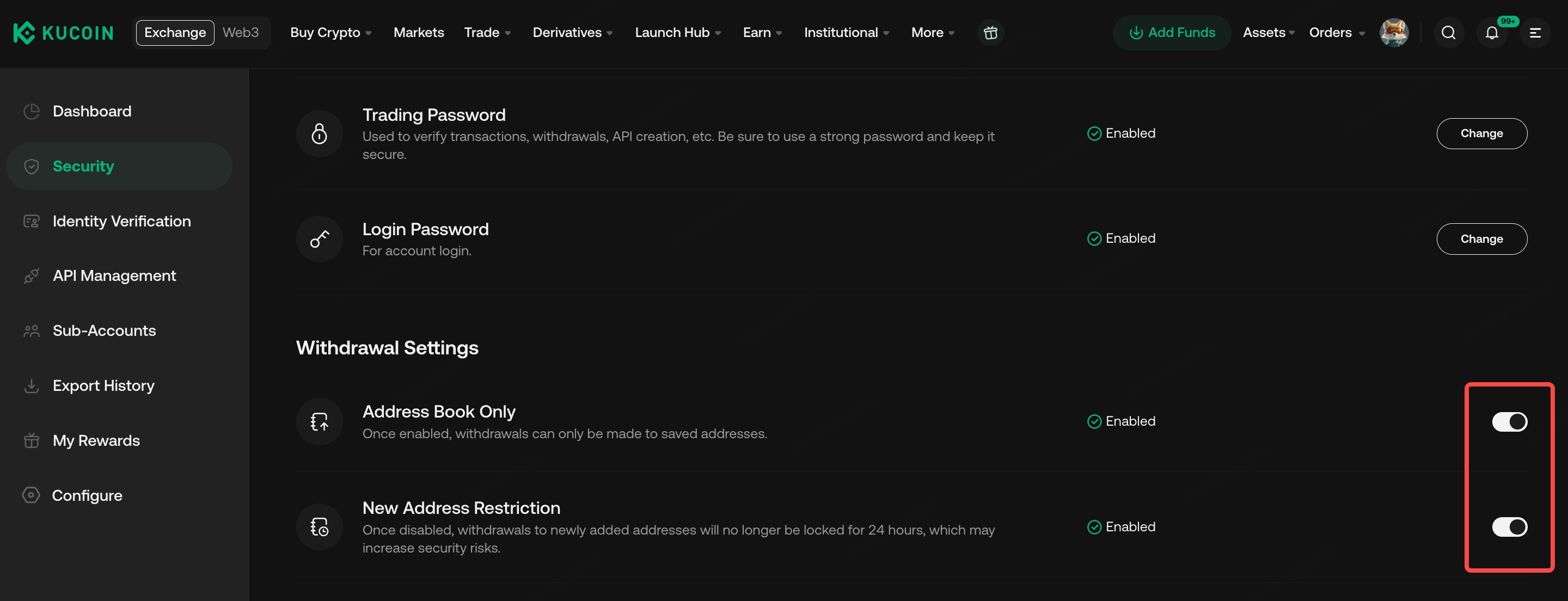Switch to Web3 mode
Image resolution: width=1568 pixels, height=601 pixels.
[241, 32]
